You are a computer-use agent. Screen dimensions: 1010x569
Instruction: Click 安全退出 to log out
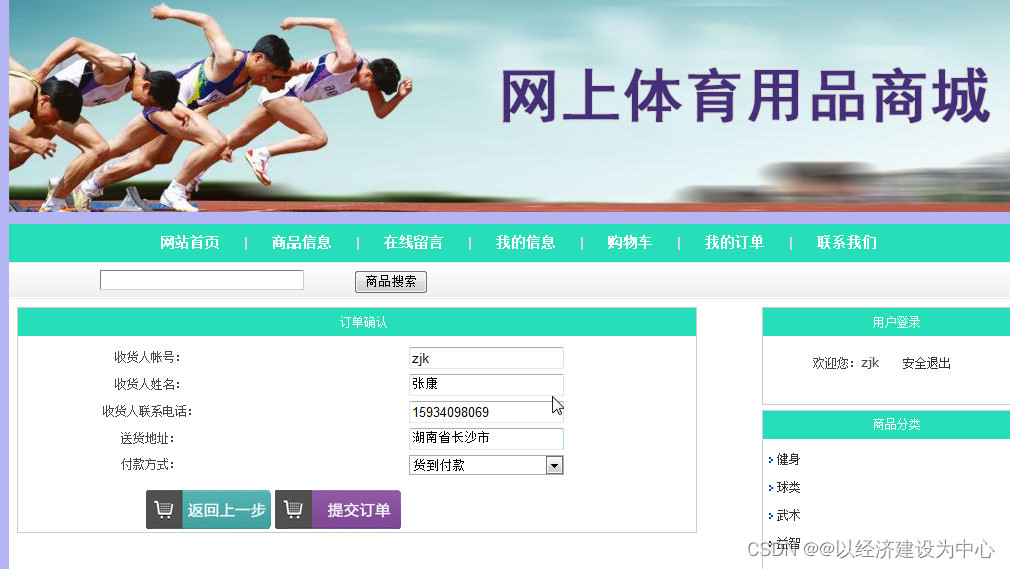pyautogui.click(x=926, y=363)
